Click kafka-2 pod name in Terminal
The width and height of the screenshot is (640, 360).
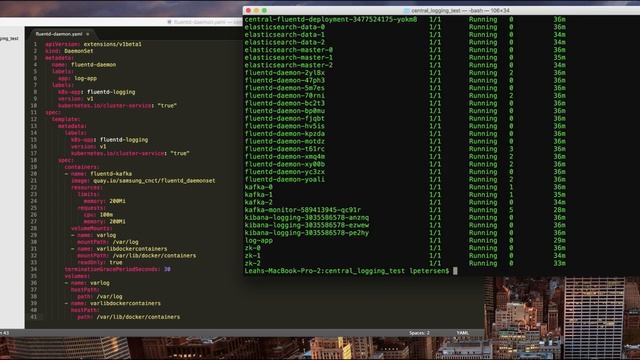tap(258, 202)
